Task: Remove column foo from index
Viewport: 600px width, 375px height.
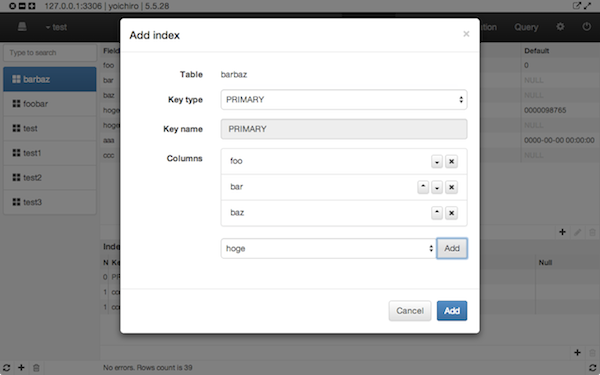Action: [451, 161]
